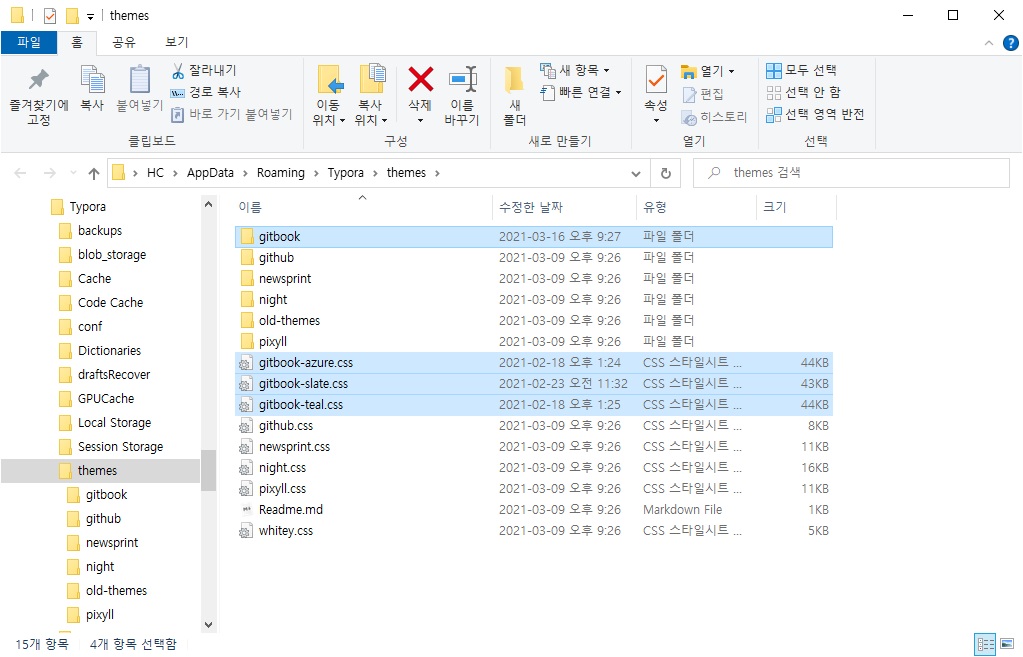Screen dimensions: 1023x657
Task: Select the whitey.css file
Action: click(x=533, y=530)
